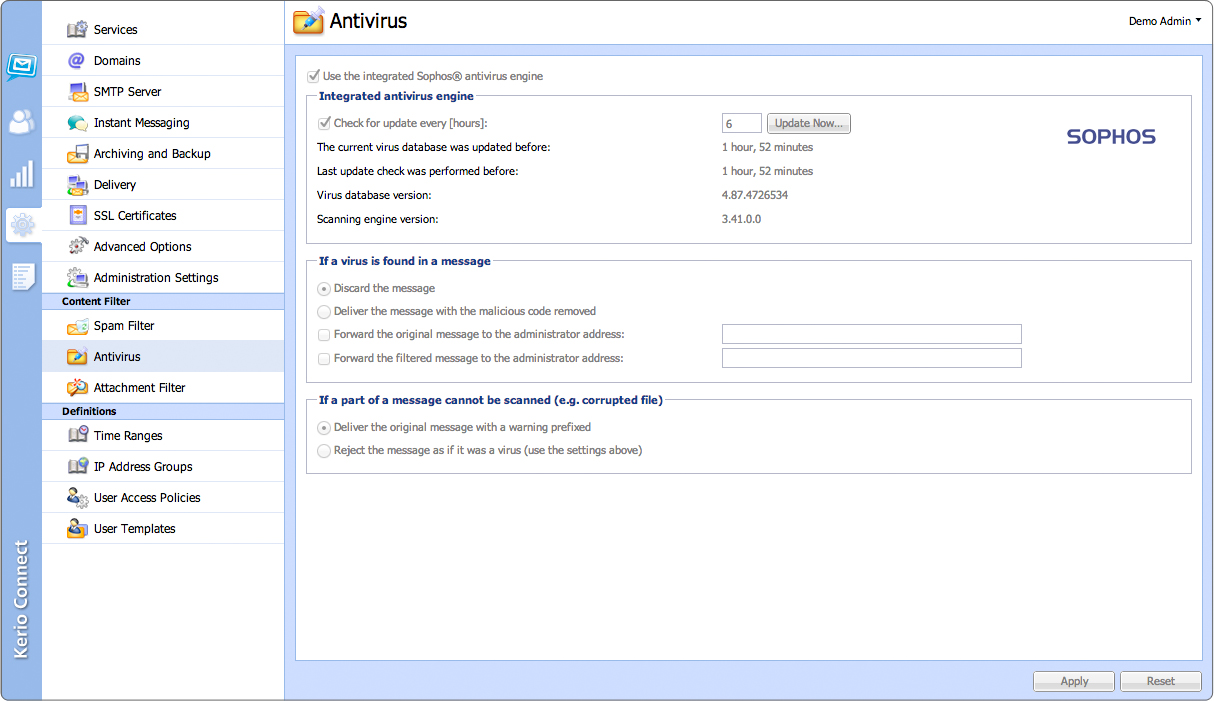The width and height of the screenshot is (1214, 701).
Task: Click the Services icon in sidebar
Action: coord(77,30)
